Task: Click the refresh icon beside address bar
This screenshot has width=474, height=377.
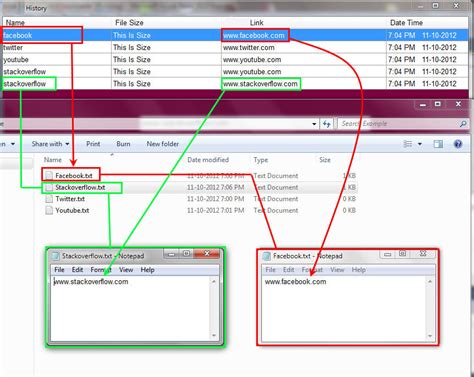Action: coord(327,124)
